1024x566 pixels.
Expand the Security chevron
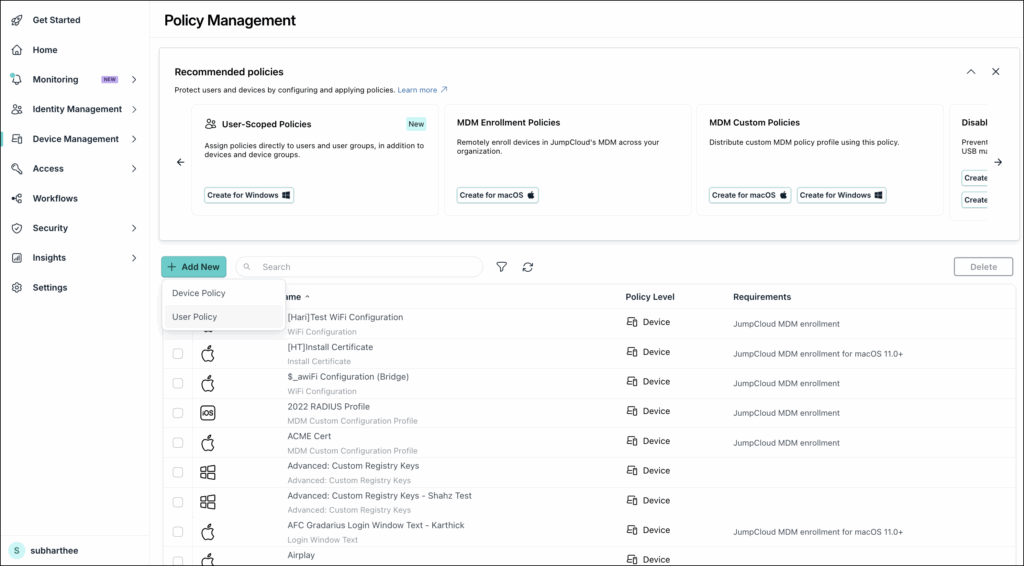[134, 228]
